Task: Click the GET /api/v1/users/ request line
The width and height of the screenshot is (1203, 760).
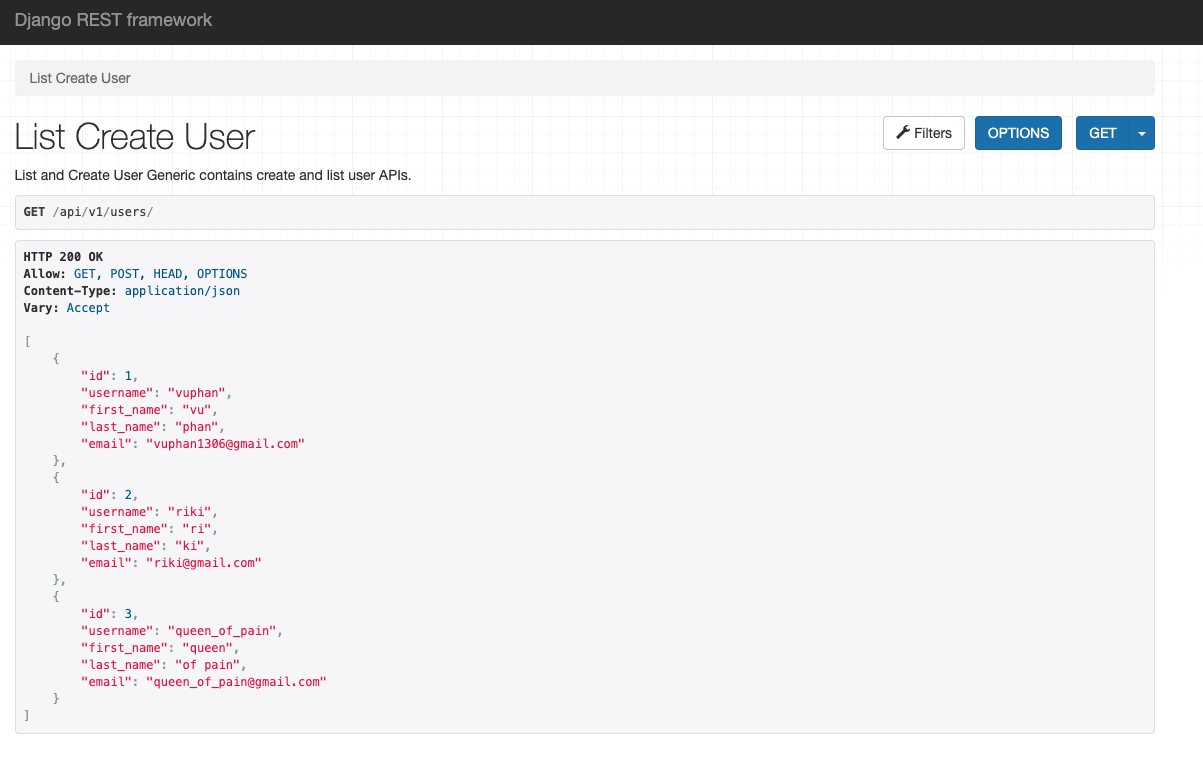Action: [x=88, y=212]
